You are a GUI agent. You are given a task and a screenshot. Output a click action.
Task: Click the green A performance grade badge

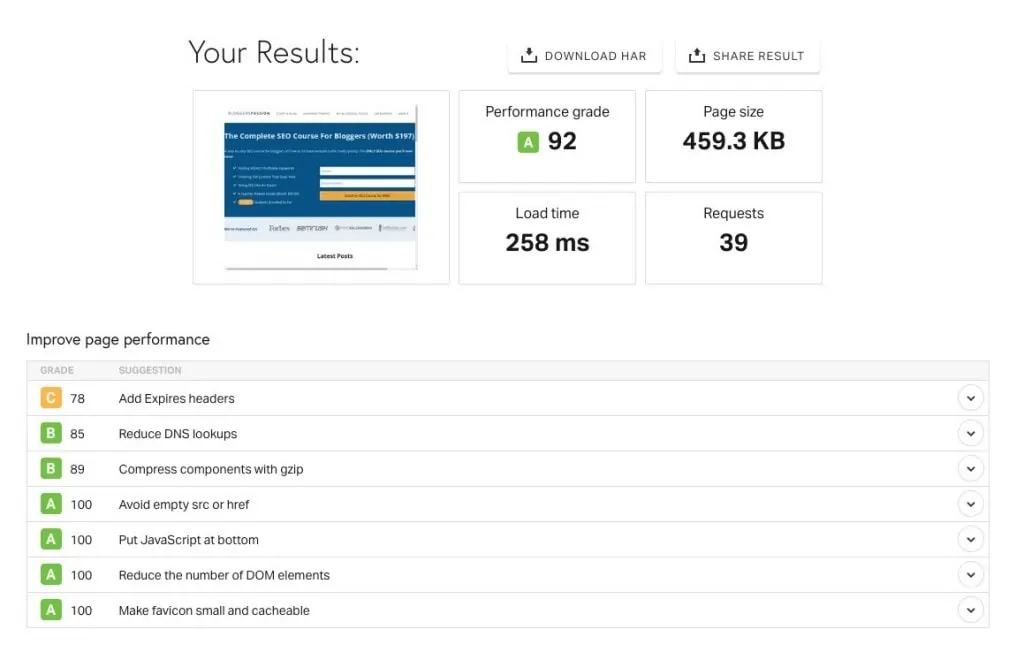528,142
